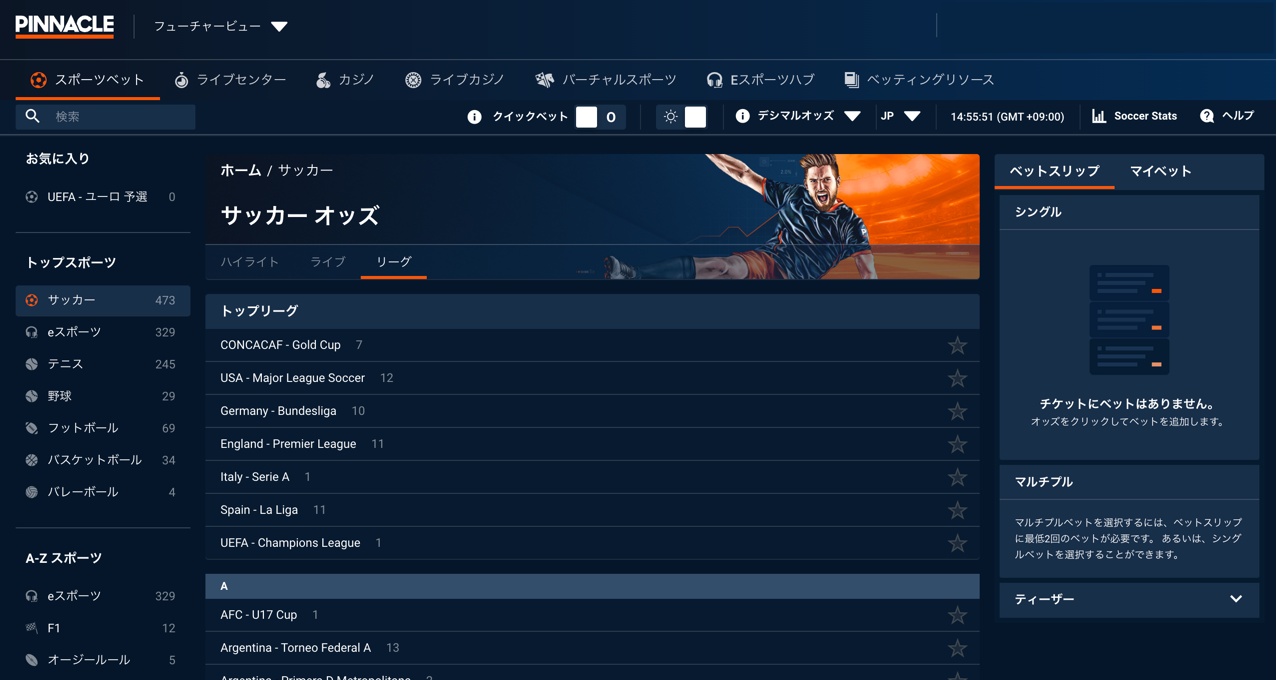Favorite AFC - U17 Cup star
Screen dimensions: 1277x680
coord(957,615)
